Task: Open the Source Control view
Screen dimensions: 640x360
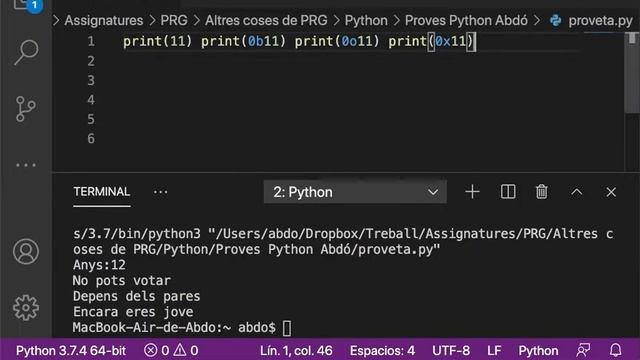Action: [x=26, y=109]
